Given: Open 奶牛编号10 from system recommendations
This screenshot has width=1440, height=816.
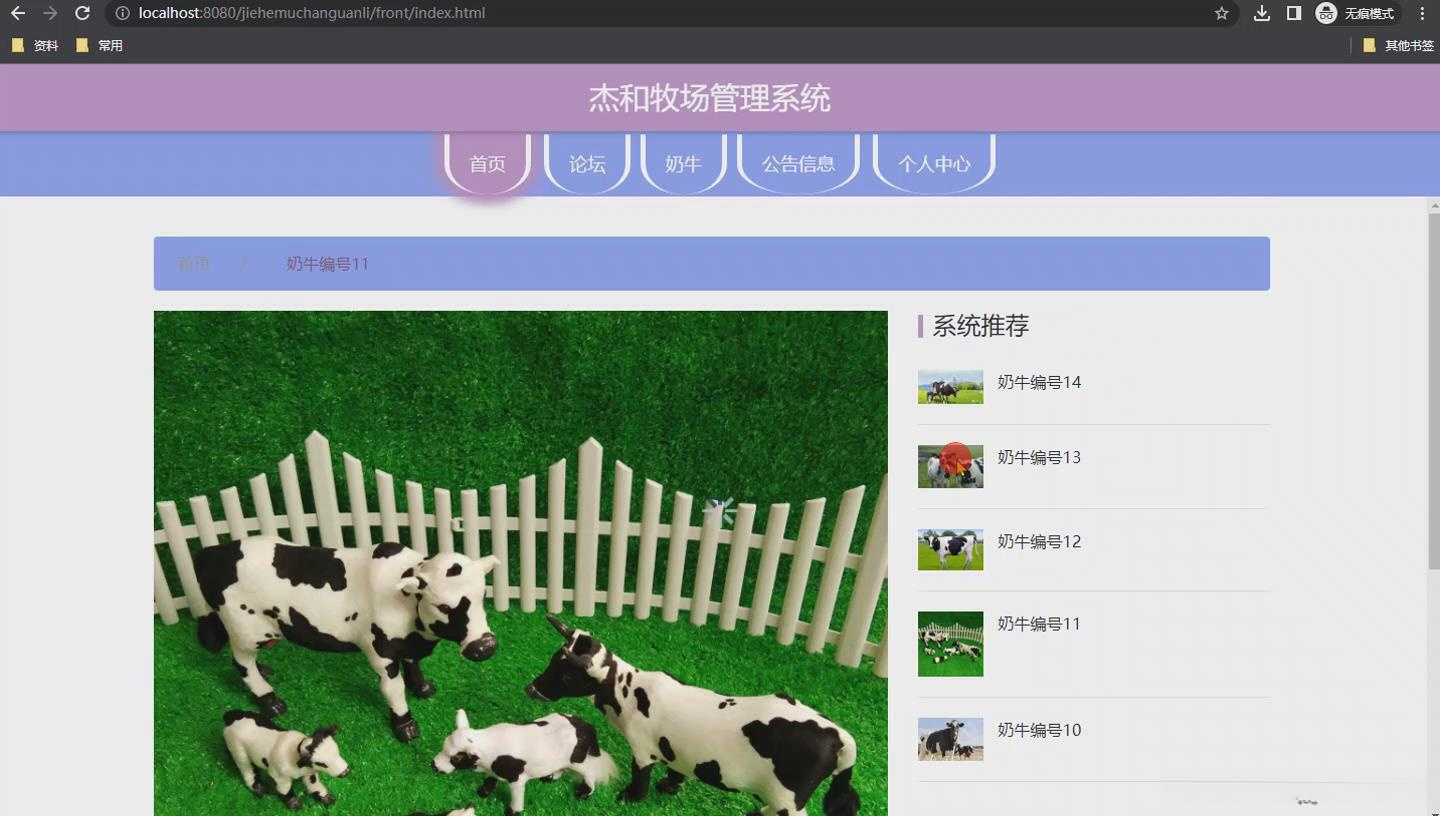Looking at the screenshot, I should tap(1038, 730).
